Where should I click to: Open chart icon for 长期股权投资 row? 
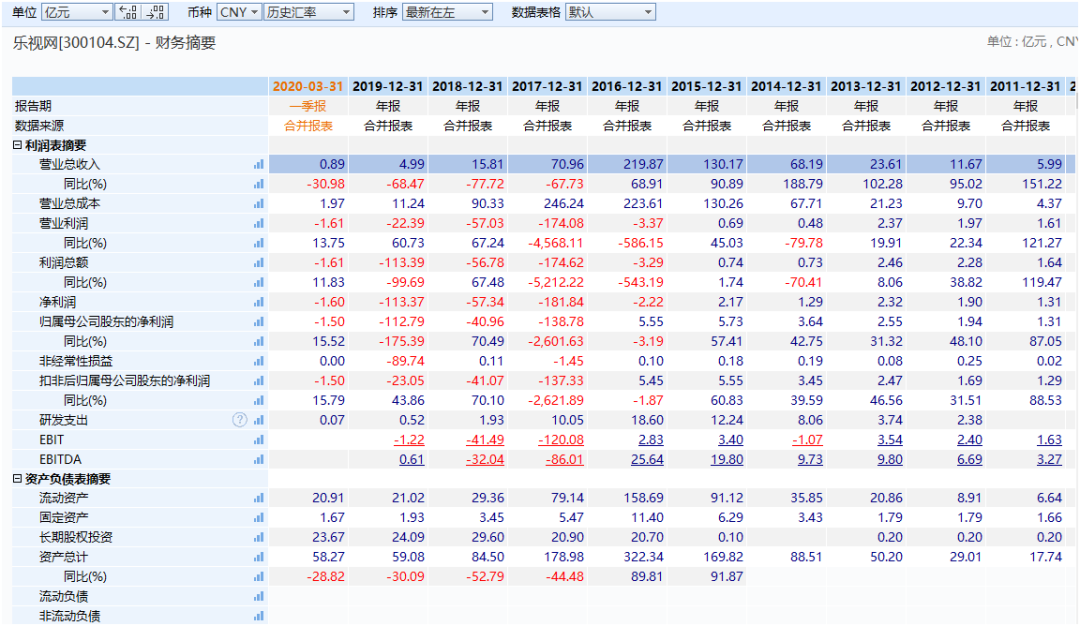coord(258,538)
